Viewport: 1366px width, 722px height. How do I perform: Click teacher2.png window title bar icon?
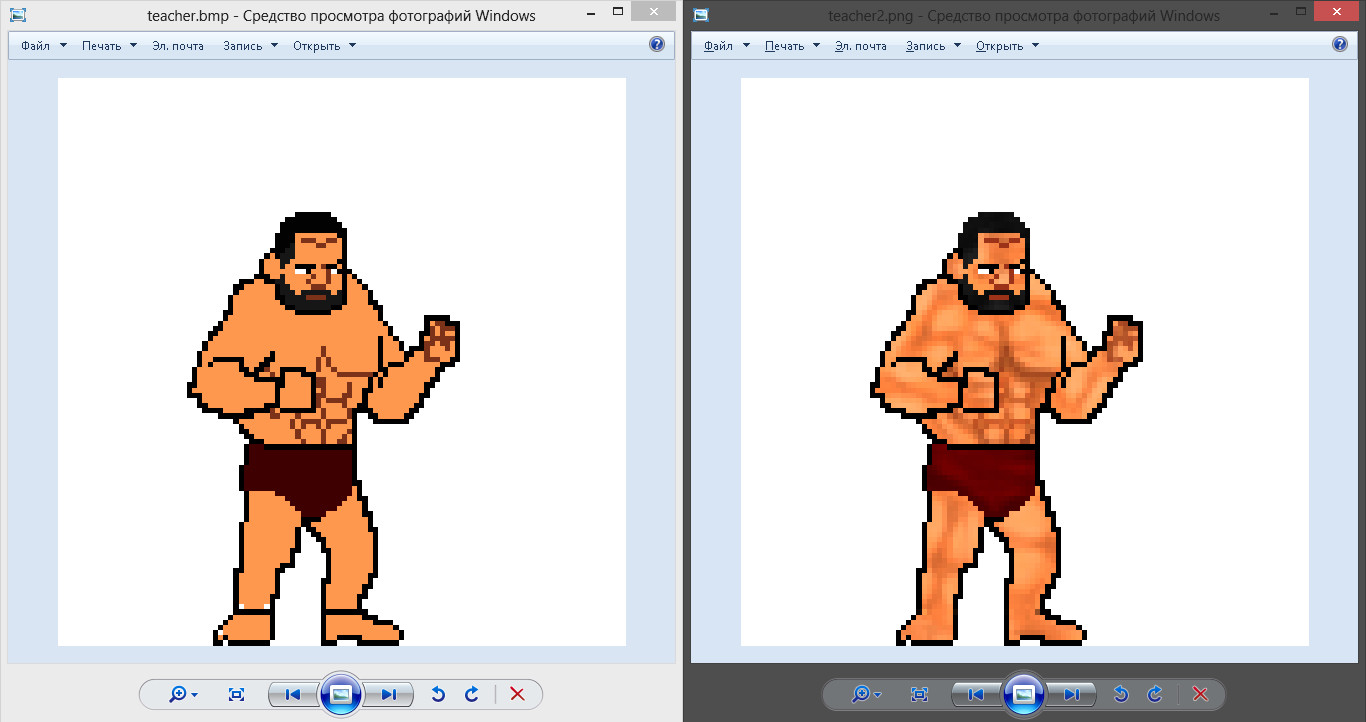pos(701,15)
